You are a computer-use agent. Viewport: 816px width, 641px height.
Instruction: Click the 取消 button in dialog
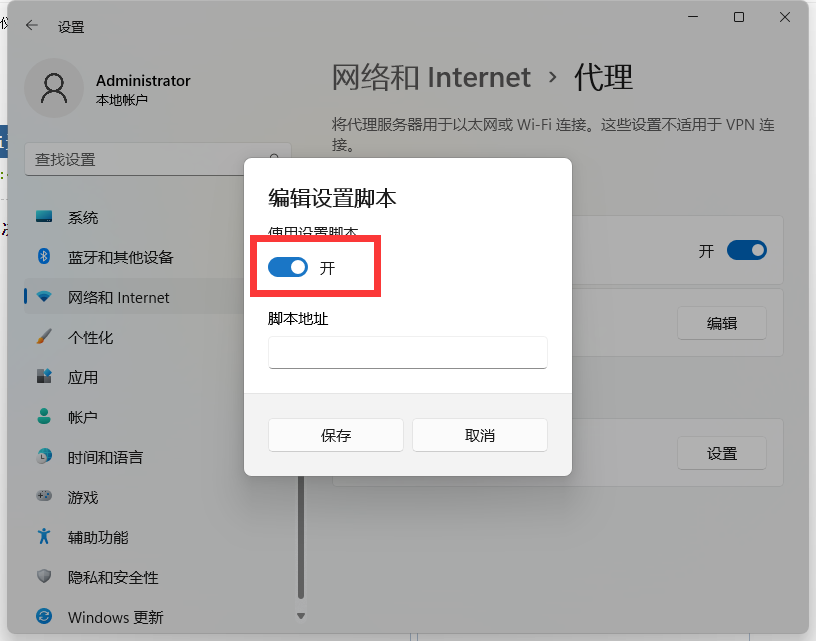point(480,435)
